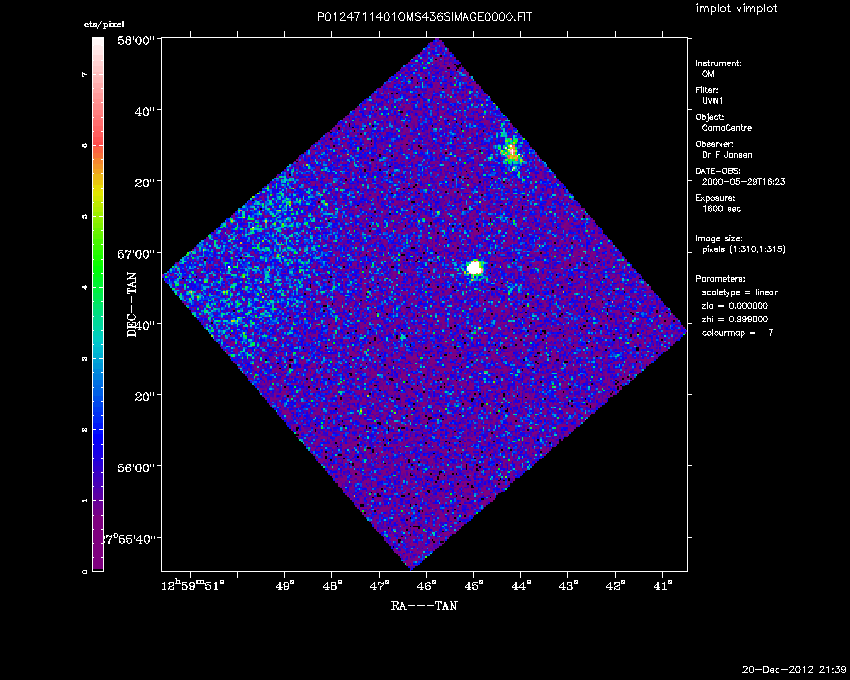Click the plot title P0124711401OMS436SIMAGE0000.FIT

424,17
